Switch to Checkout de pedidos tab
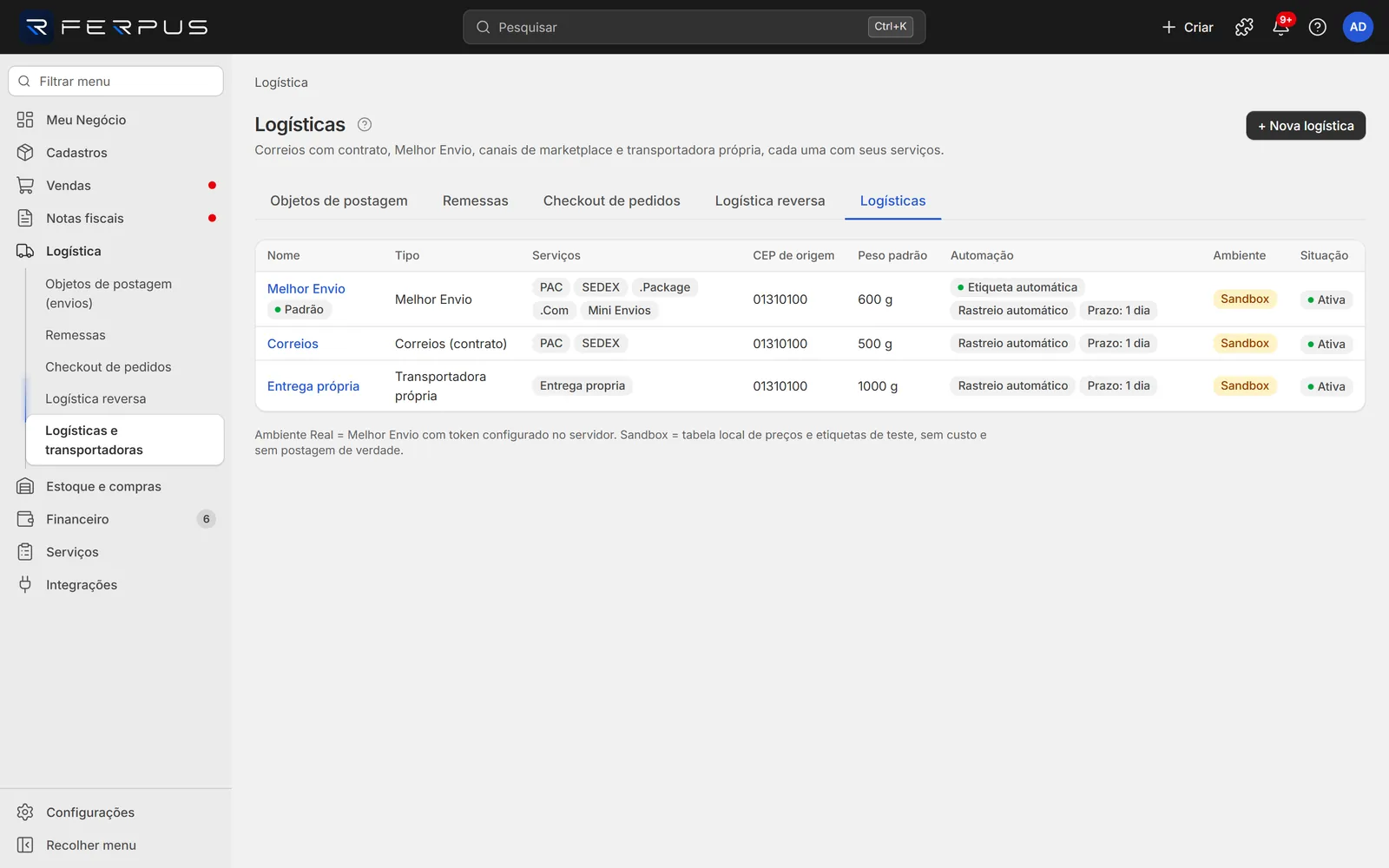 click(x=611, y=201)
